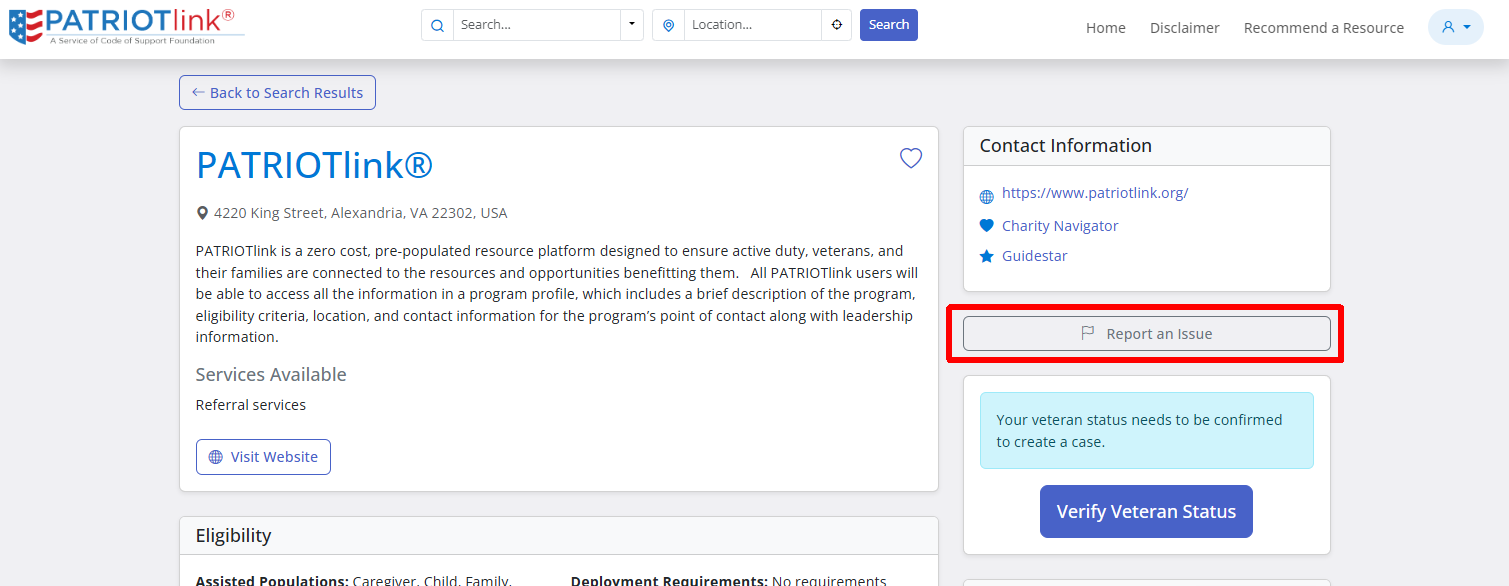Click the PATRIOTlink logo in header
The image size is (1509, 586).
(127, 25)
